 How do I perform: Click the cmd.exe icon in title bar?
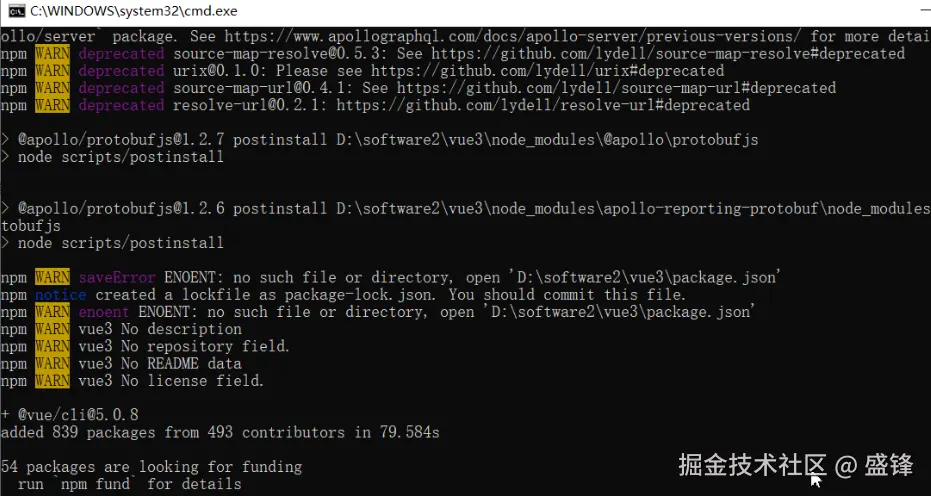point(14,11)
